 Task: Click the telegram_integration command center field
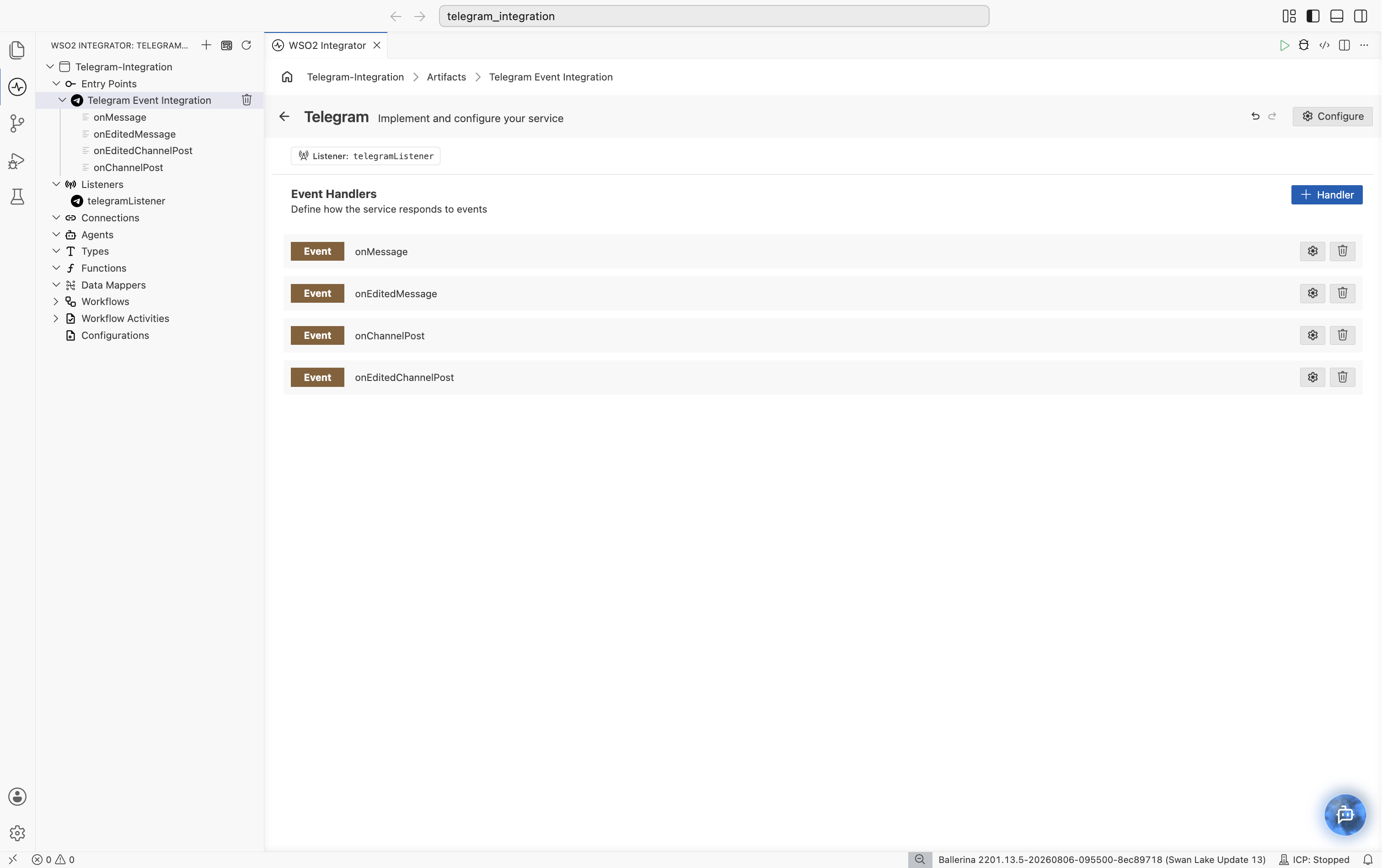(x=714, y=16)
